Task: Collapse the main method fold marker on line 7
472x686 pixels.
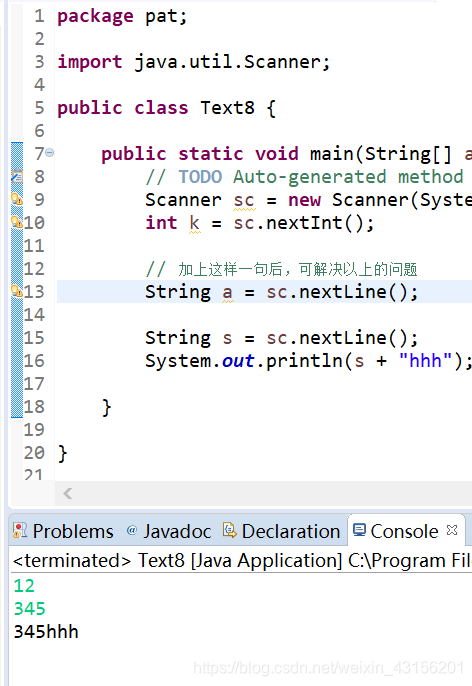Action: (50, 153)
